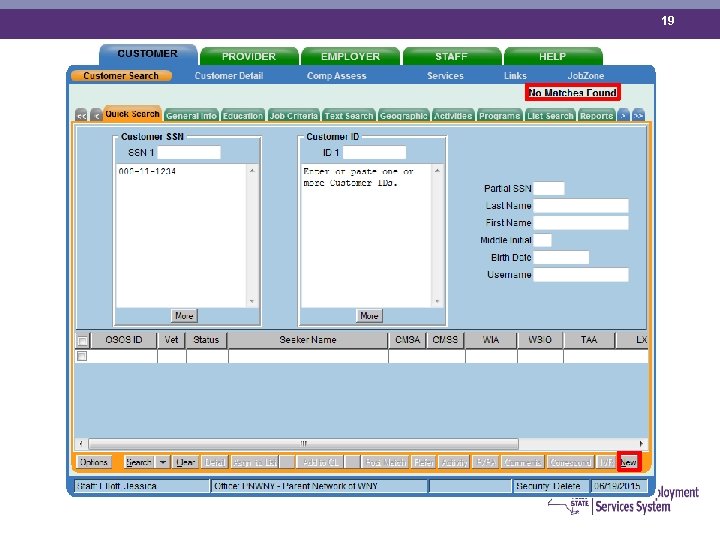Image resolution: width=720 pixels, height=540 pixels.
Task: Open the Comp Assess sub-menu
Action: [337, 76]
